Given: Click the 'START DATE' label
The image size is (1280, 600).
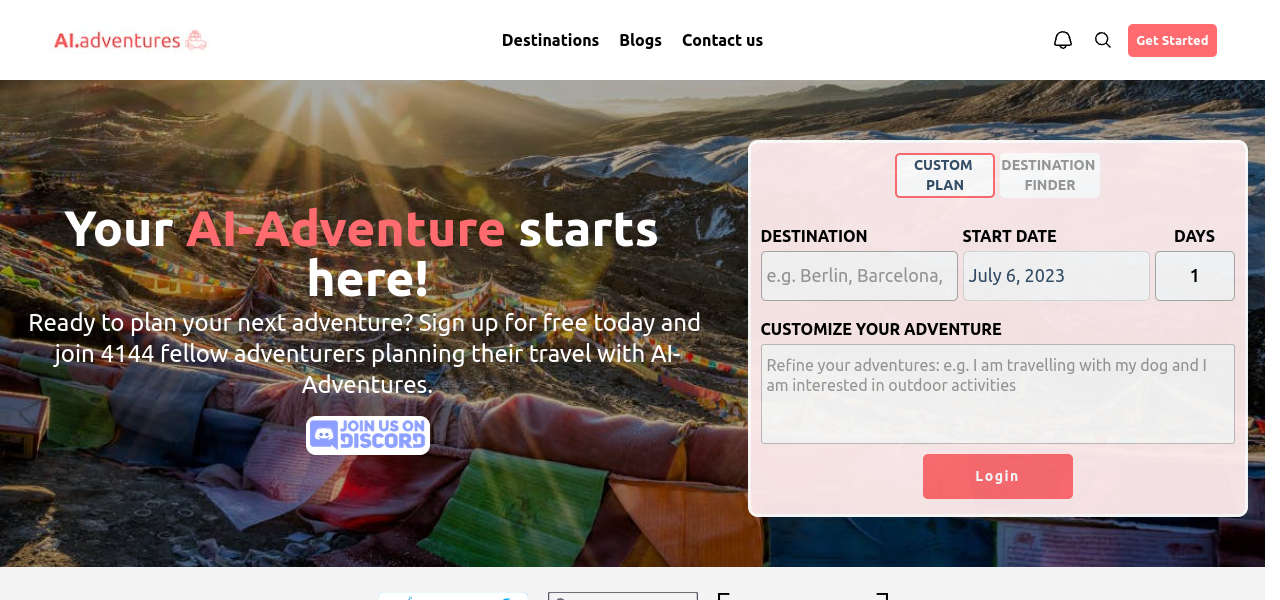Looking at the screenshot, I should (1009, 236).
